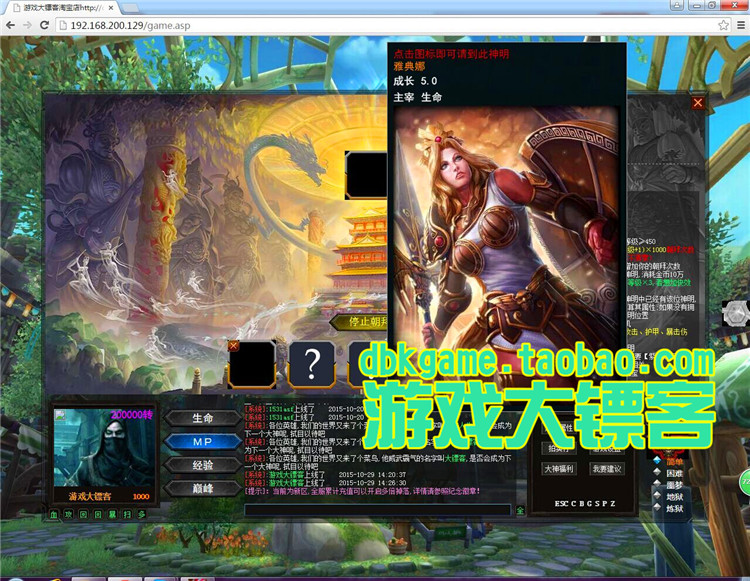Remove the deity with the small orange X on the slot
The image size is (750, 581).
tap(233, 345)
